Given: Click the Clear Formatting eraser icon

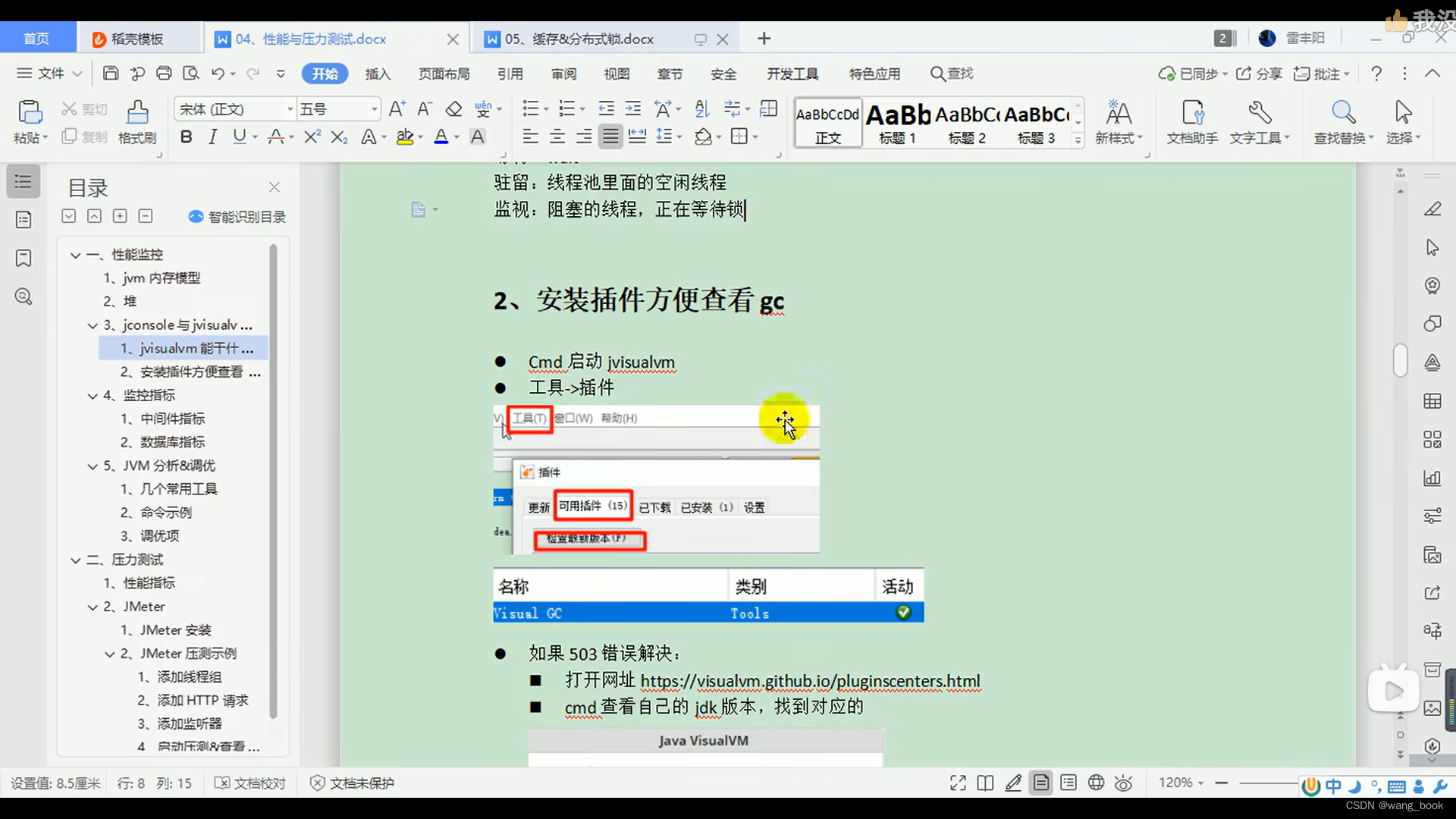Looking at the screenshot, I should (x=453, y=109).
